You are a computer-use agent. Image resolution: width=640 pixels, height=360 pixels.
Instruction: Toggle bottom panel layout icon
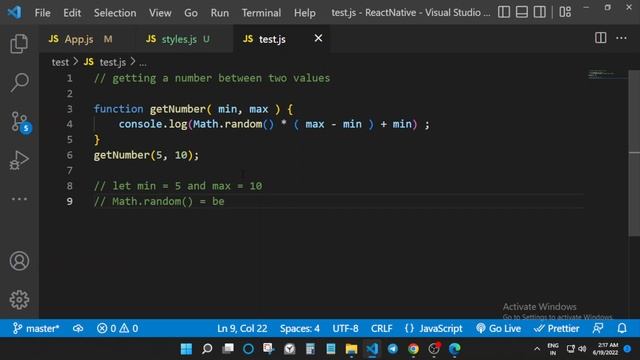coord(522,12)
